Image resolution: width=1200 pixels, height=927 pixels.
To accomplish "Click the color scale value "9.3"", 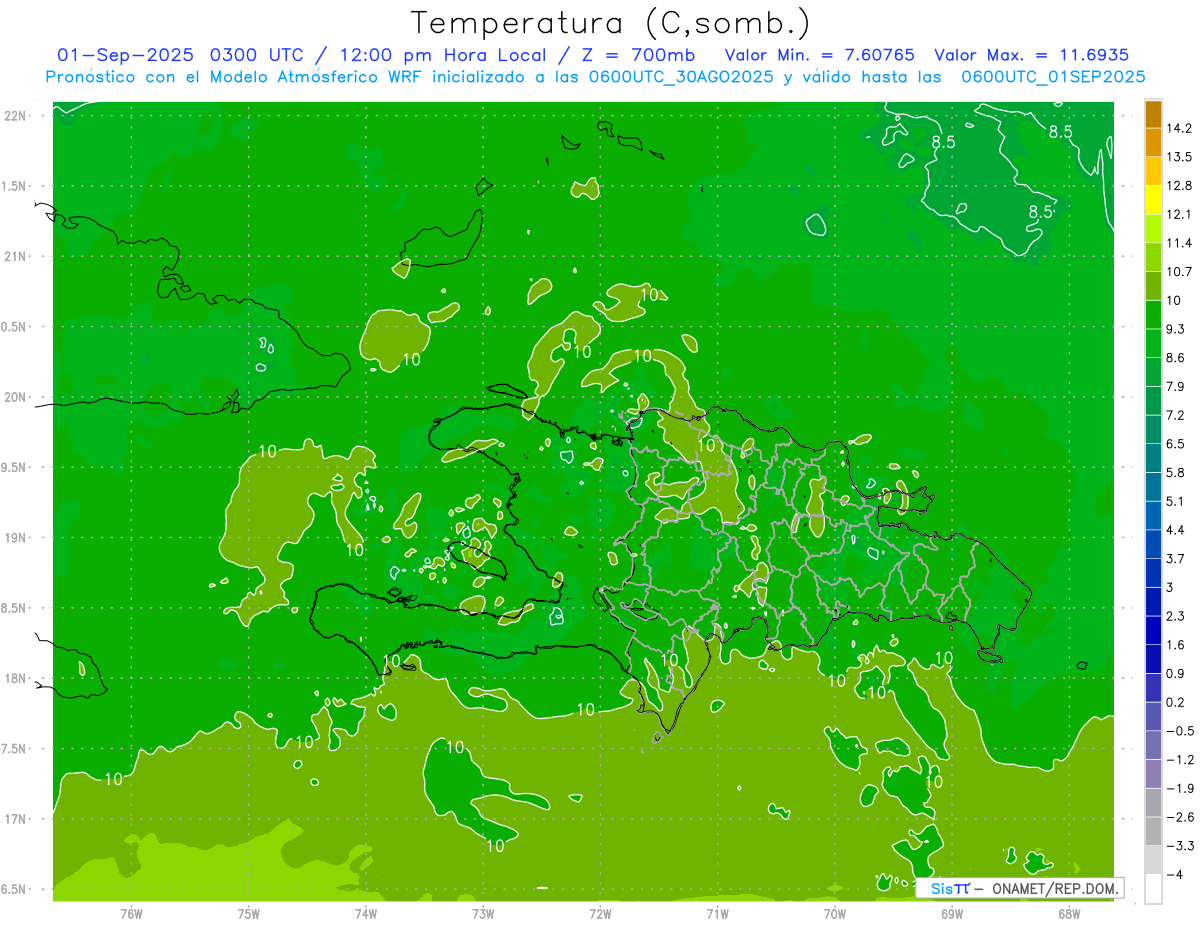I will click(x=1176, y=329).
